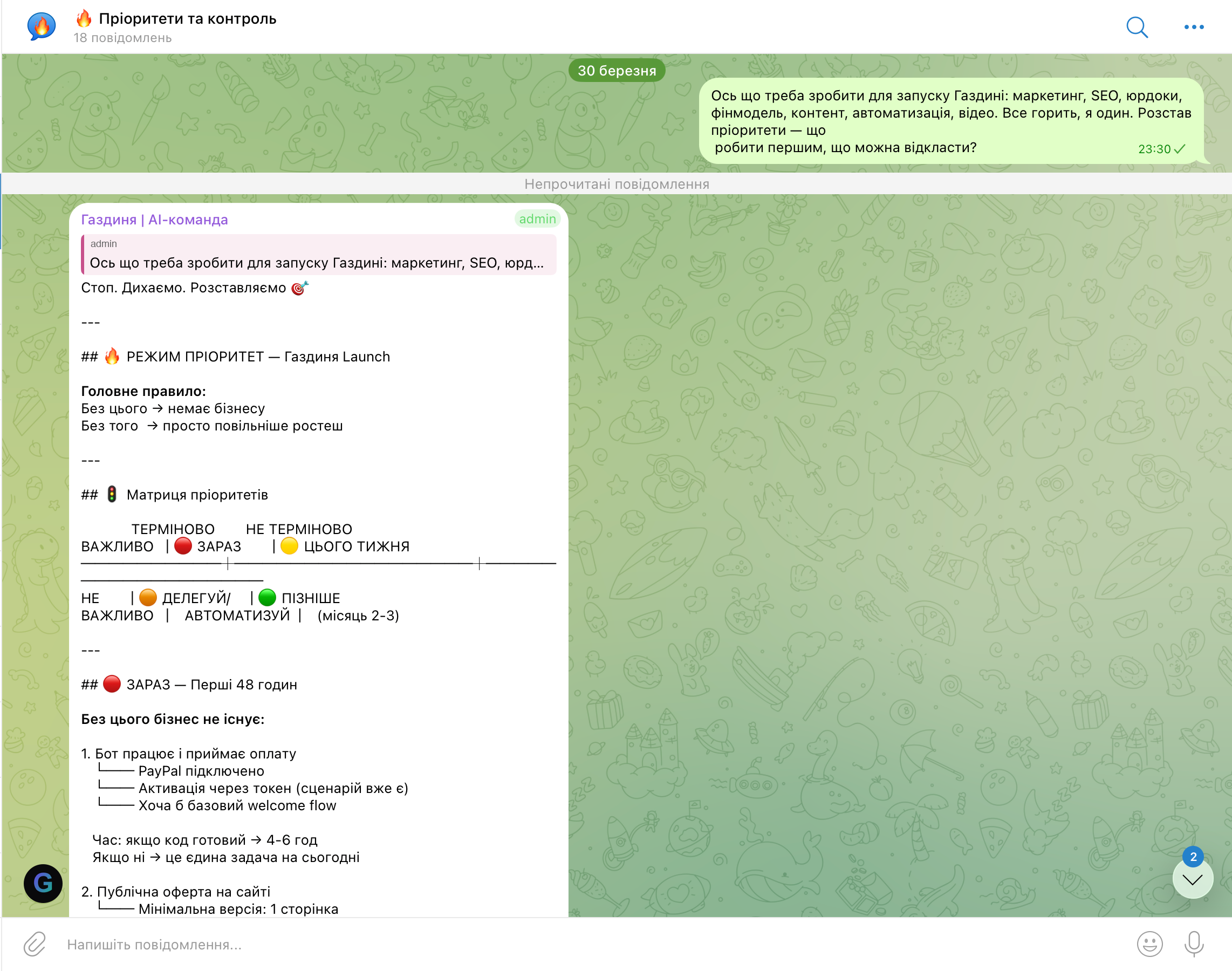Click the 23:30 message timestamp
The image size is (1232, 971).
click(x=1154, y=149)
